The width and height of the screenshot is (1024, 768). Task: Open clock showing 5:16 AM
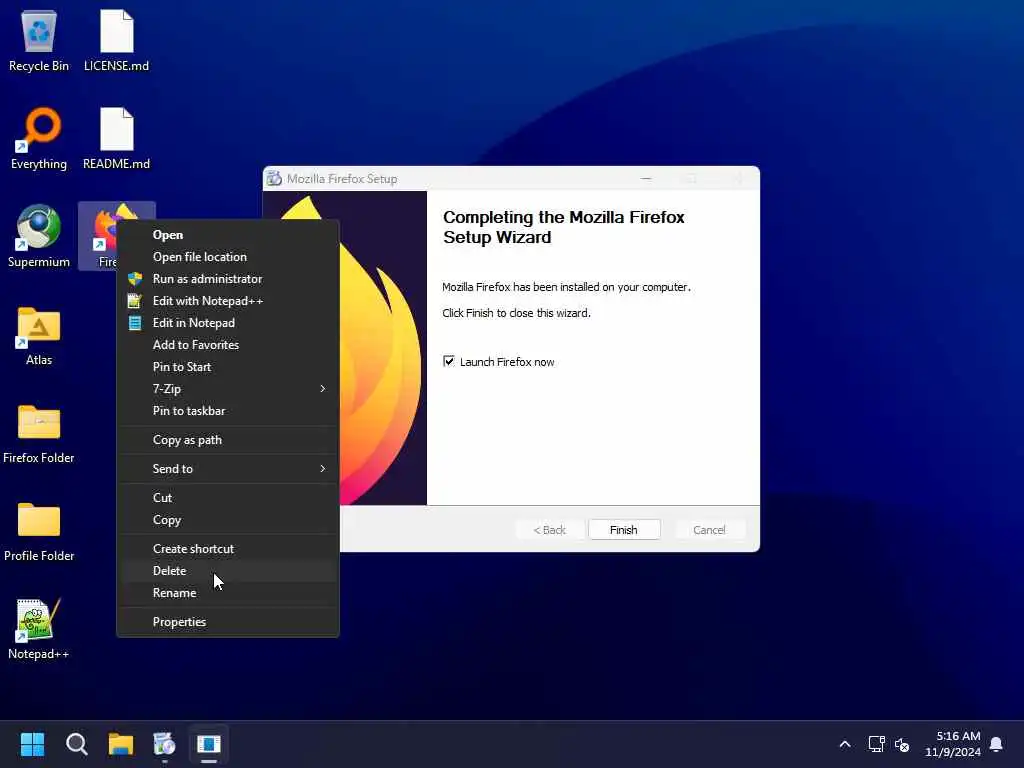click(x=953, y=744)
